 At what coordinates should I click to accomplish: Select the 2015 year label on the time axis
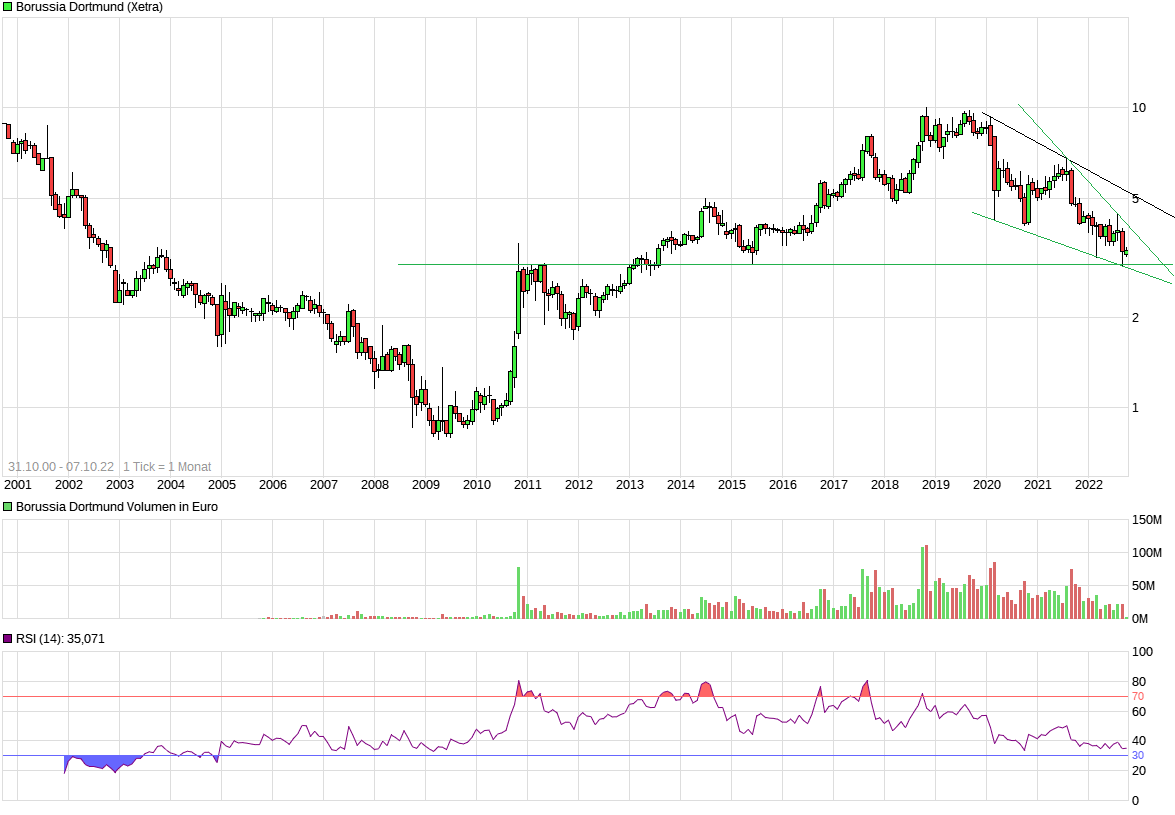(x=732, y=485)
